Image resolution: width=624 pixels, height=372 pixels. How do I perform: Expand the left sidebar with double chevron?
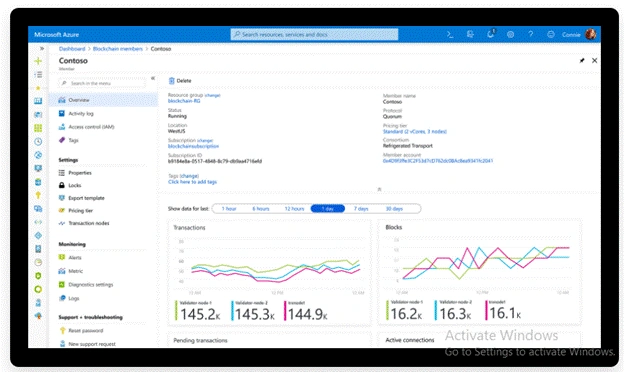click(x=42, y=49)
